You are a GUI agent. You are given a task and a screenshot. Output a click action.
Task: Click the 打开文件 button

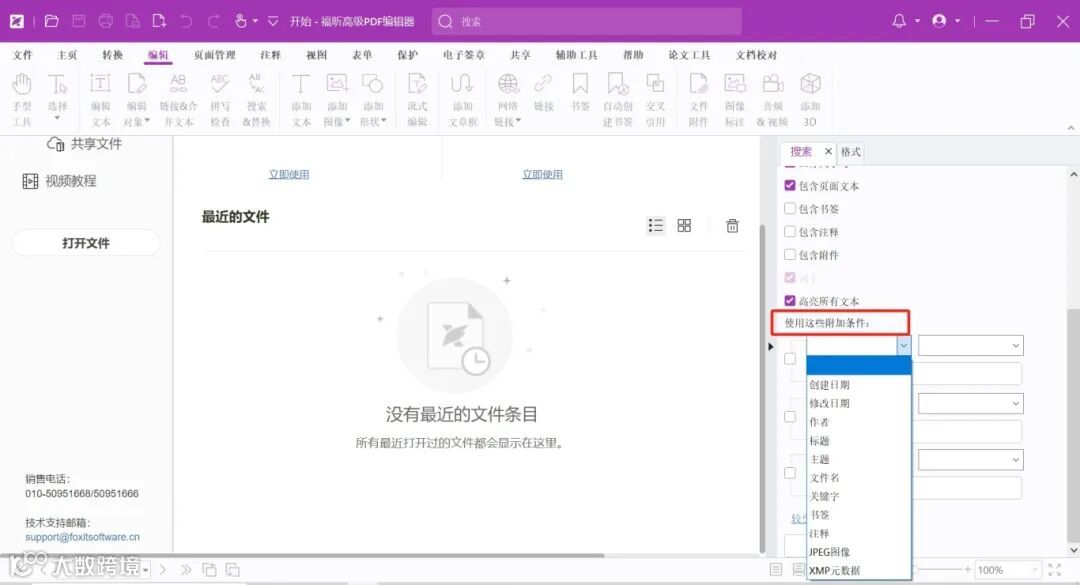[x=86, y=243]
